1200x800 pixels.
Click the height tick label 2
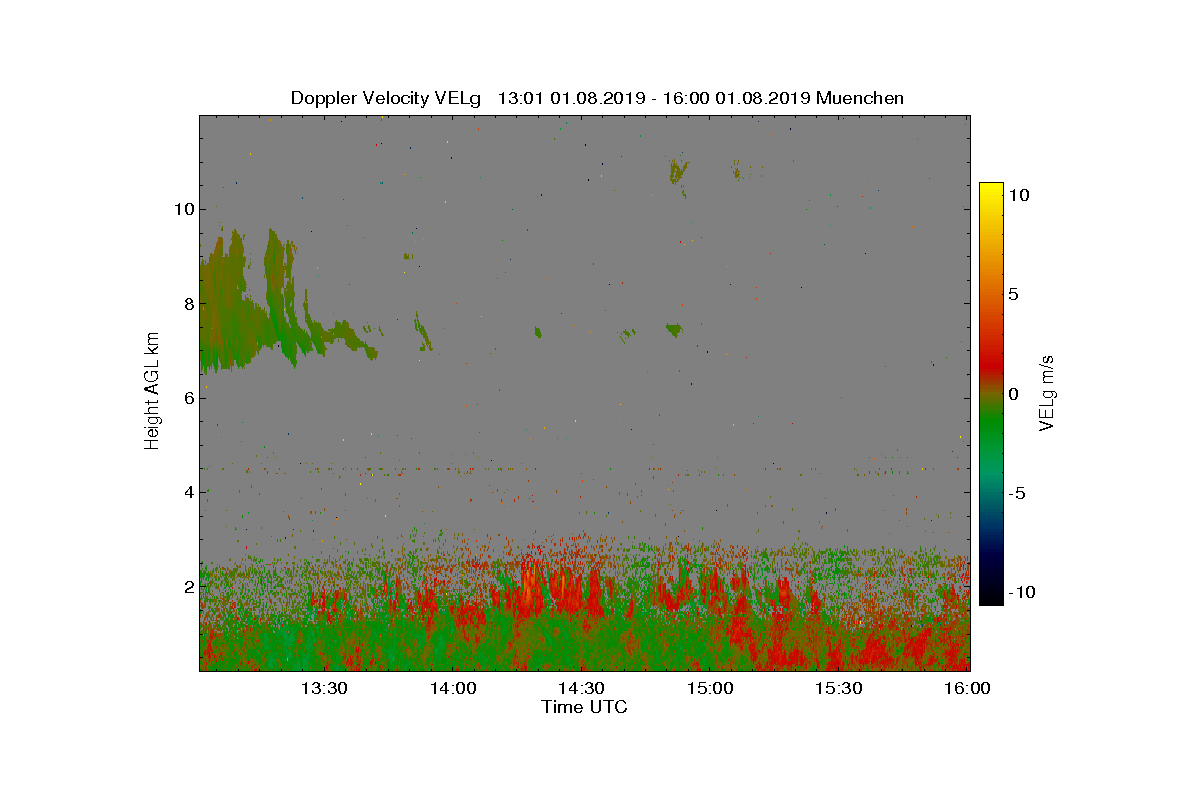[x=187, y=586]
